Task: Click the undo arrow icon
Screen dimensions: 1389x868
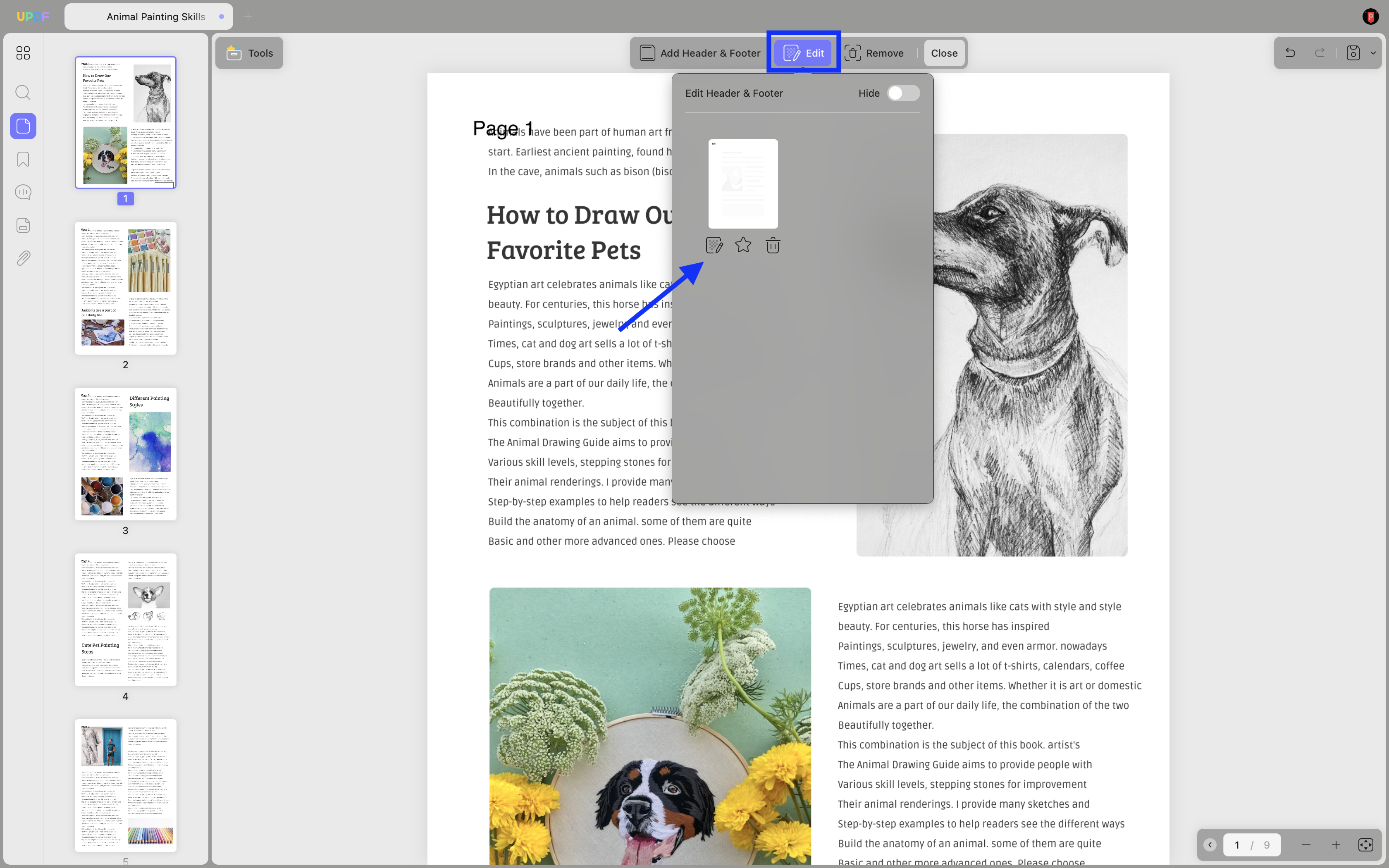Action: coord(1290,53)
